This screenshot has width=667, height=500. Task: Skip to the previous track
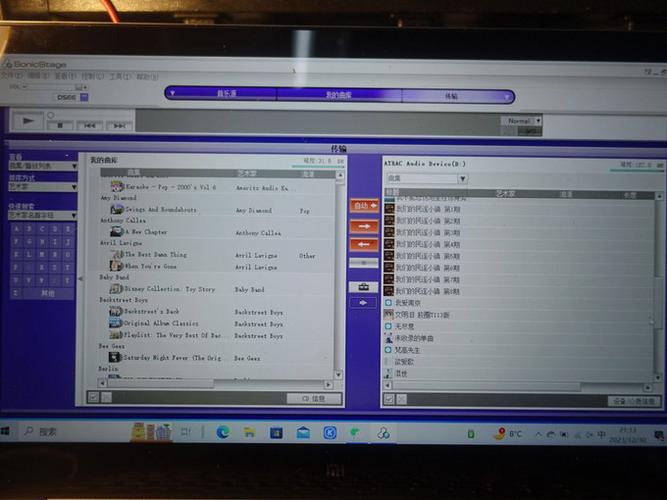point(89,126)
